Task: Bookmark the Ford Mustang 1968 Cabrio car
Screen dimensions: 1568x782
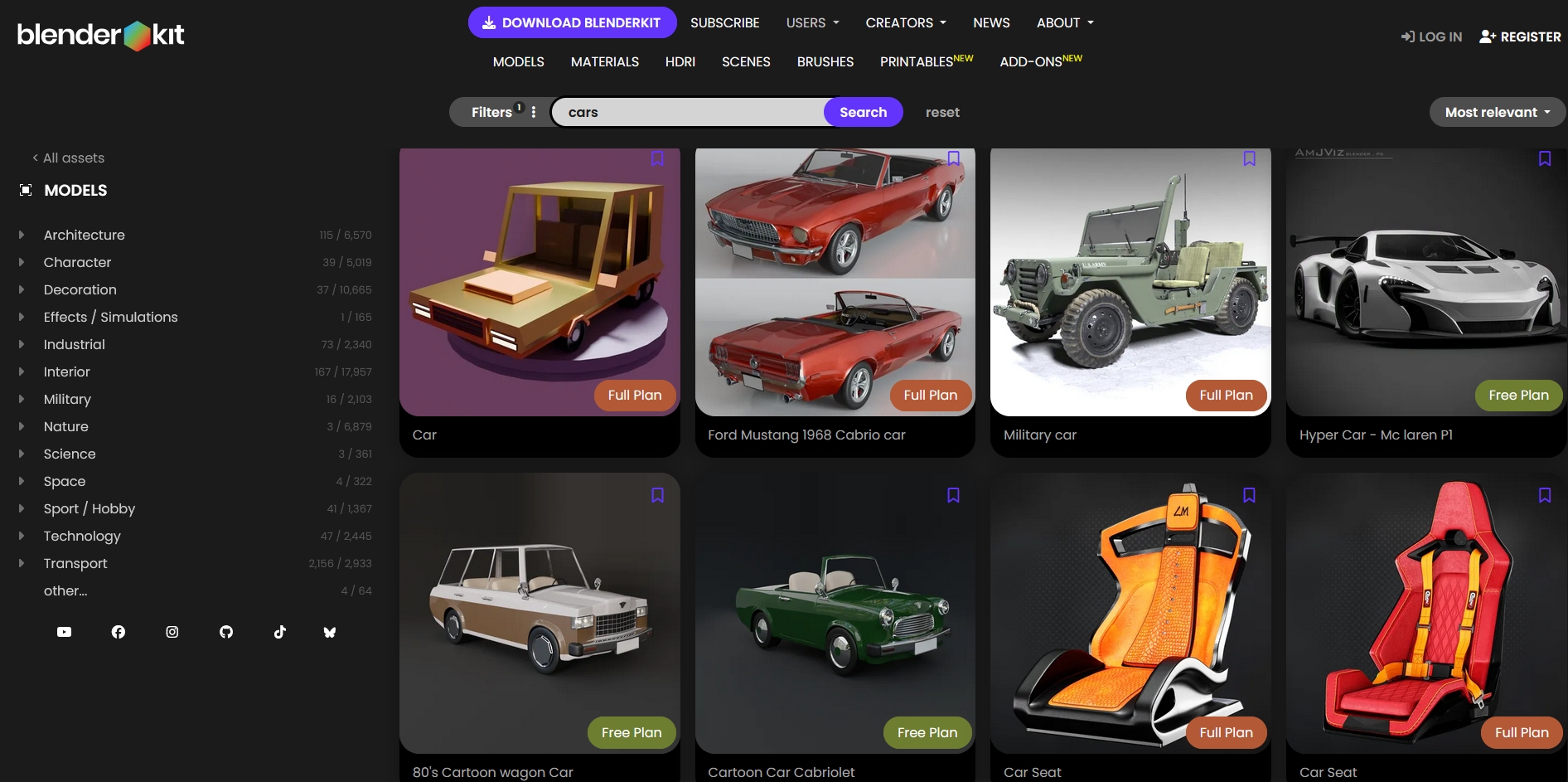Action: [x=953, y=158]
